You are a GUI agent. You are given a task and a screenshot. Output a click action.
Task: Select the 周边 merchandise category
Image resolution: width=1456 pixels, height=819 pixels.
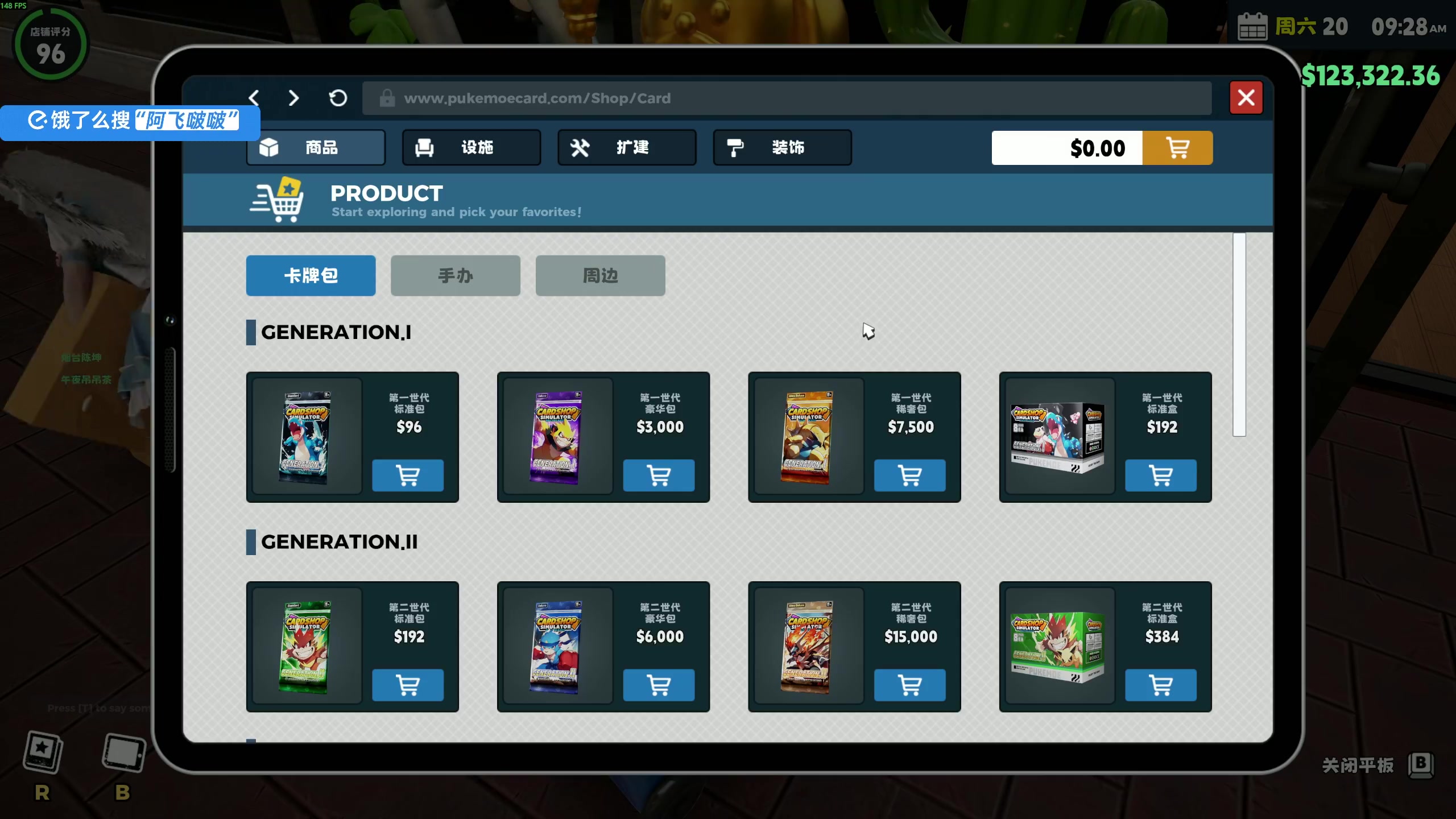coord(600,275)
